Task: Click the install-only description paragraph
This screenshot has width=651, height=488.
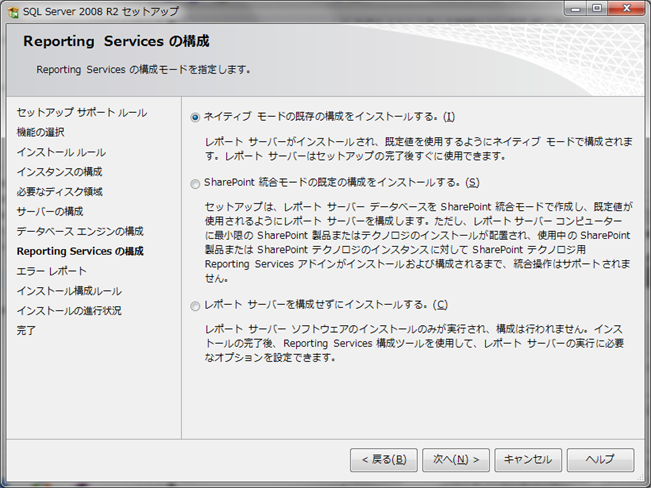Action: (414, 343)
